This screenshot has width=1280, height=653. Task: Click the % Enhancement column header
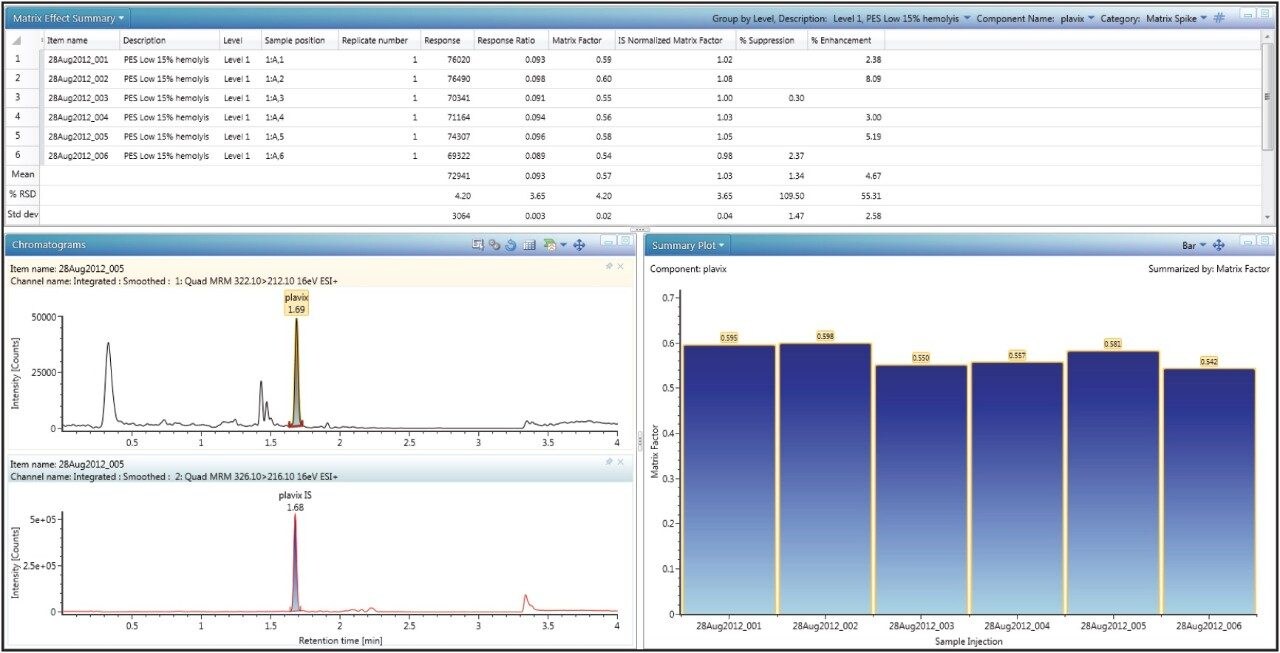(x=845, y=41)
